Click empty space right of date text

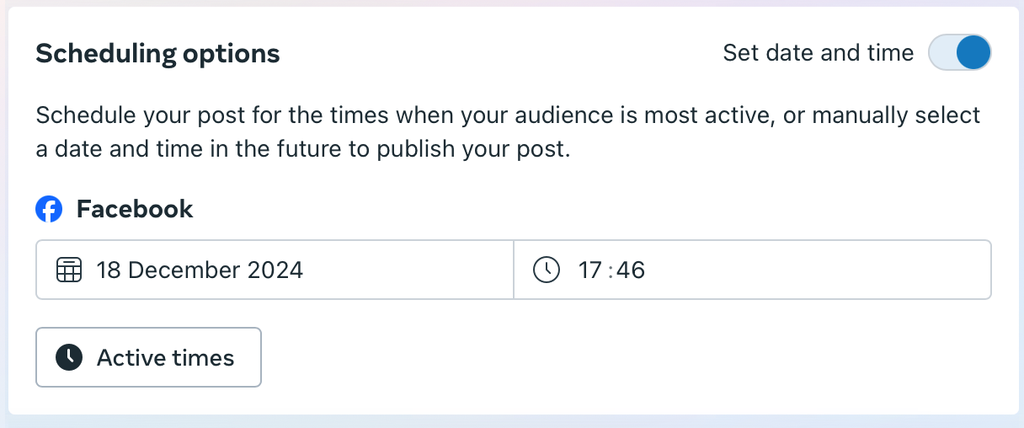(x=410, y=270)
